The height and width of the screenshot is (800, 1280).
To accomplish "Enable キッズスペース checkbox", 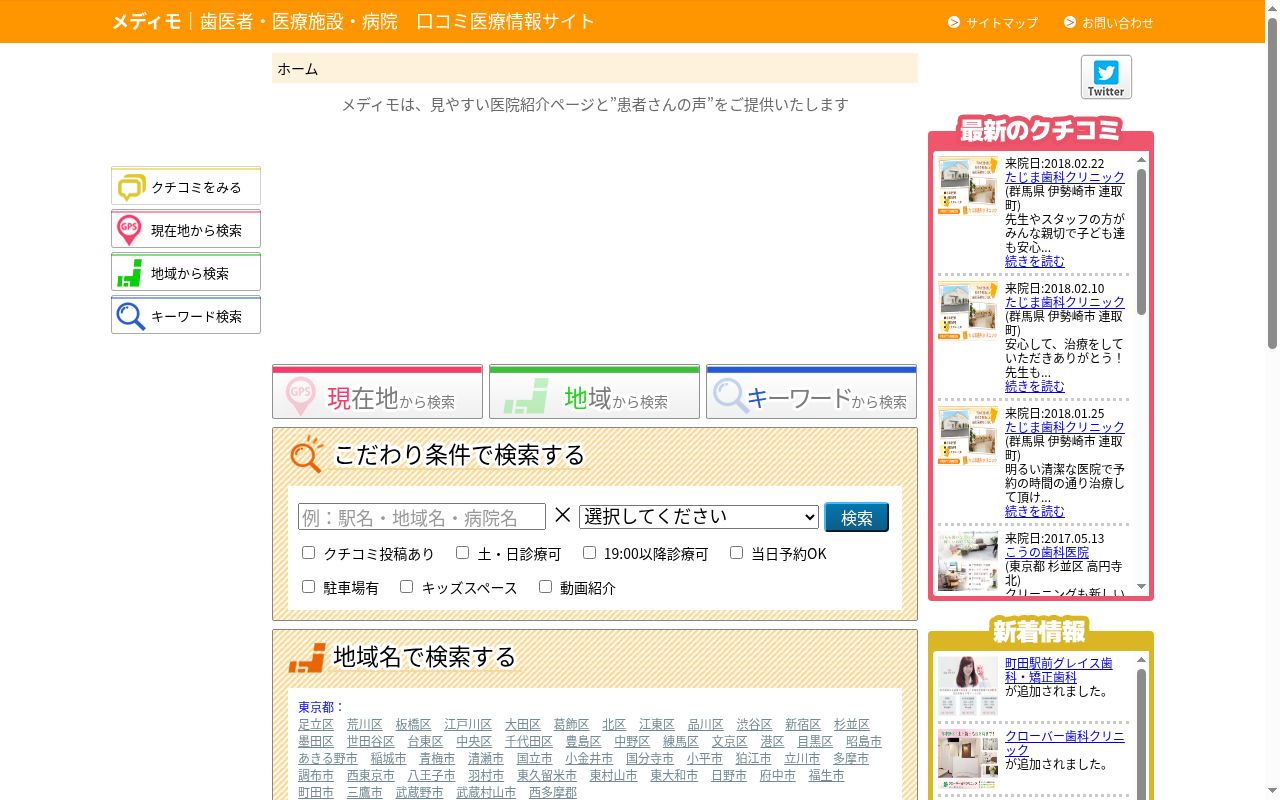I will pos(406,586).
